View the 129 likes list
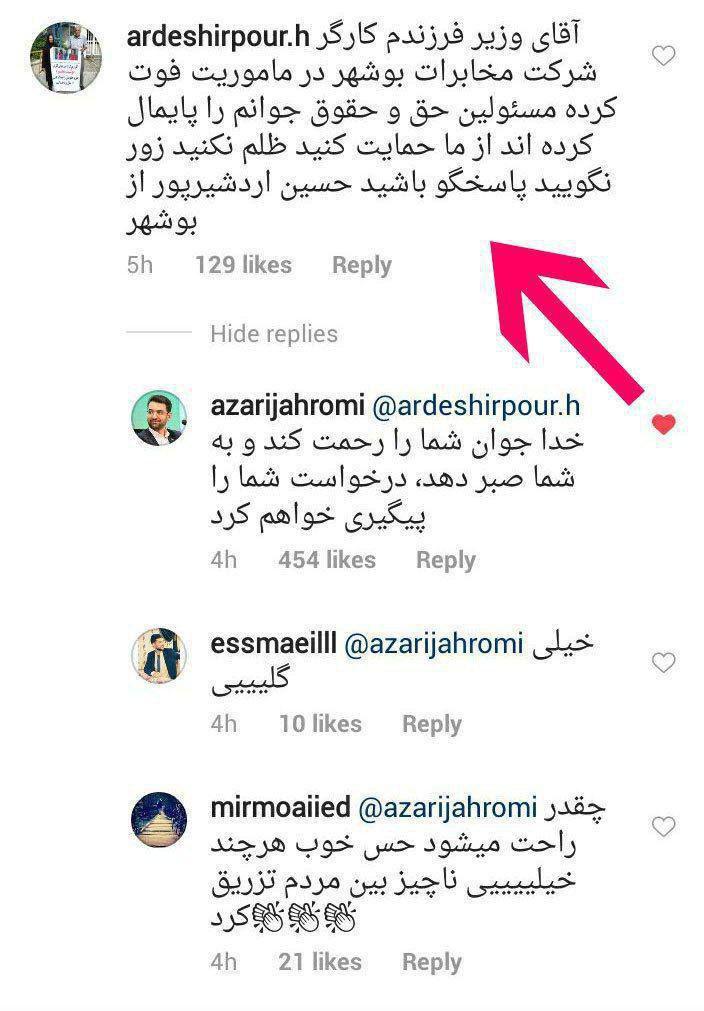This screenshot has height=1011, width=704. coord(243,265)
